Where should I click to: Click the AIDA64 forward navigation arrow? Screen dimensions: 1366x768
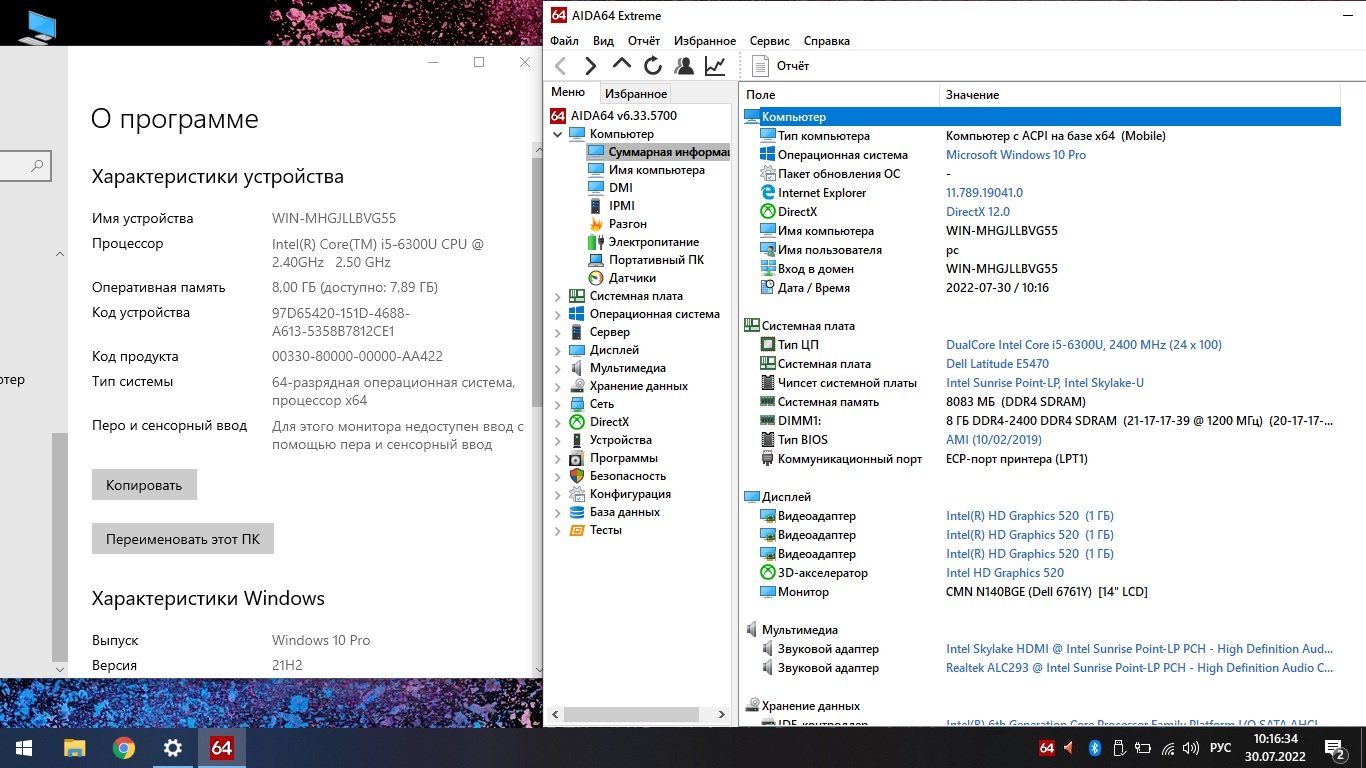point(591,66)
